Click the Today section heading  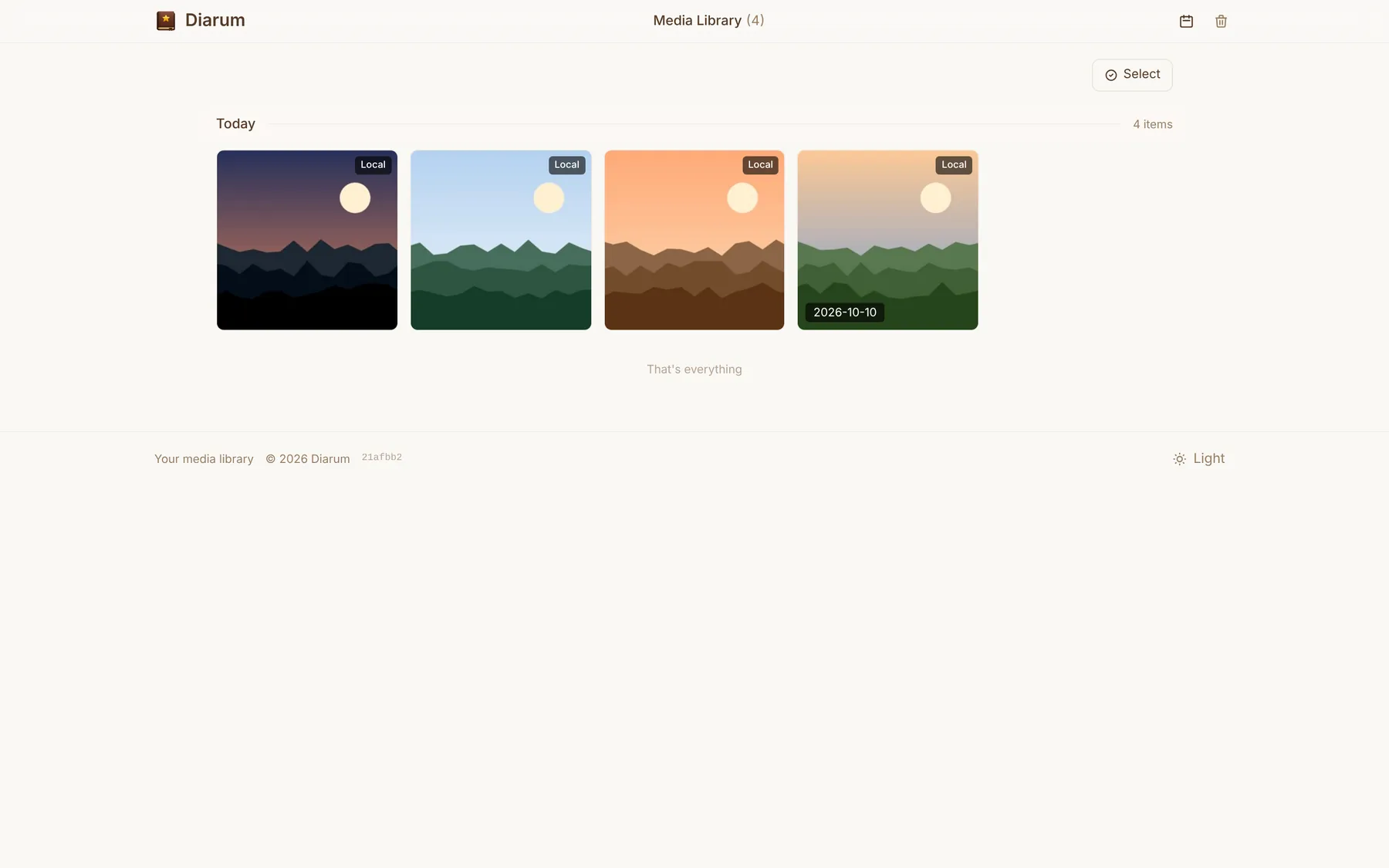click(x=235, y=124)
